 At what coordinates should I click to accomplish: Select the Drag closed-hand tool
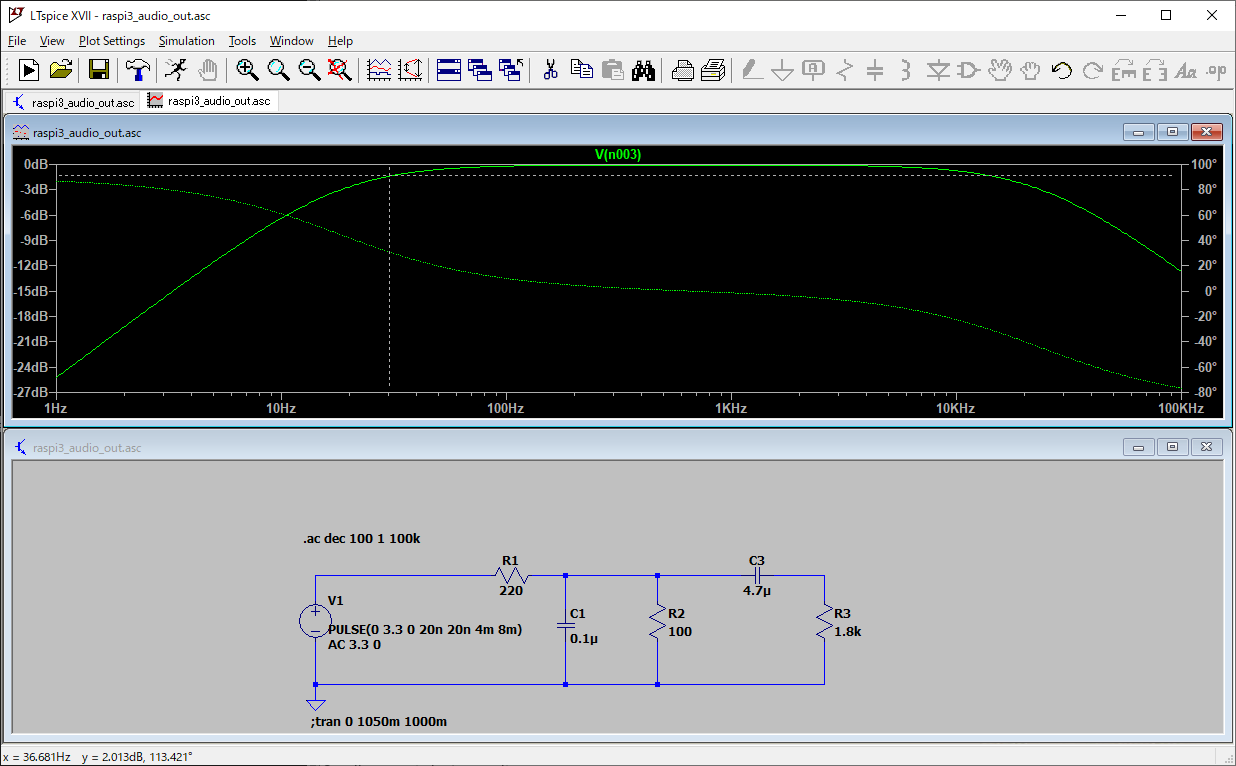1030,70
